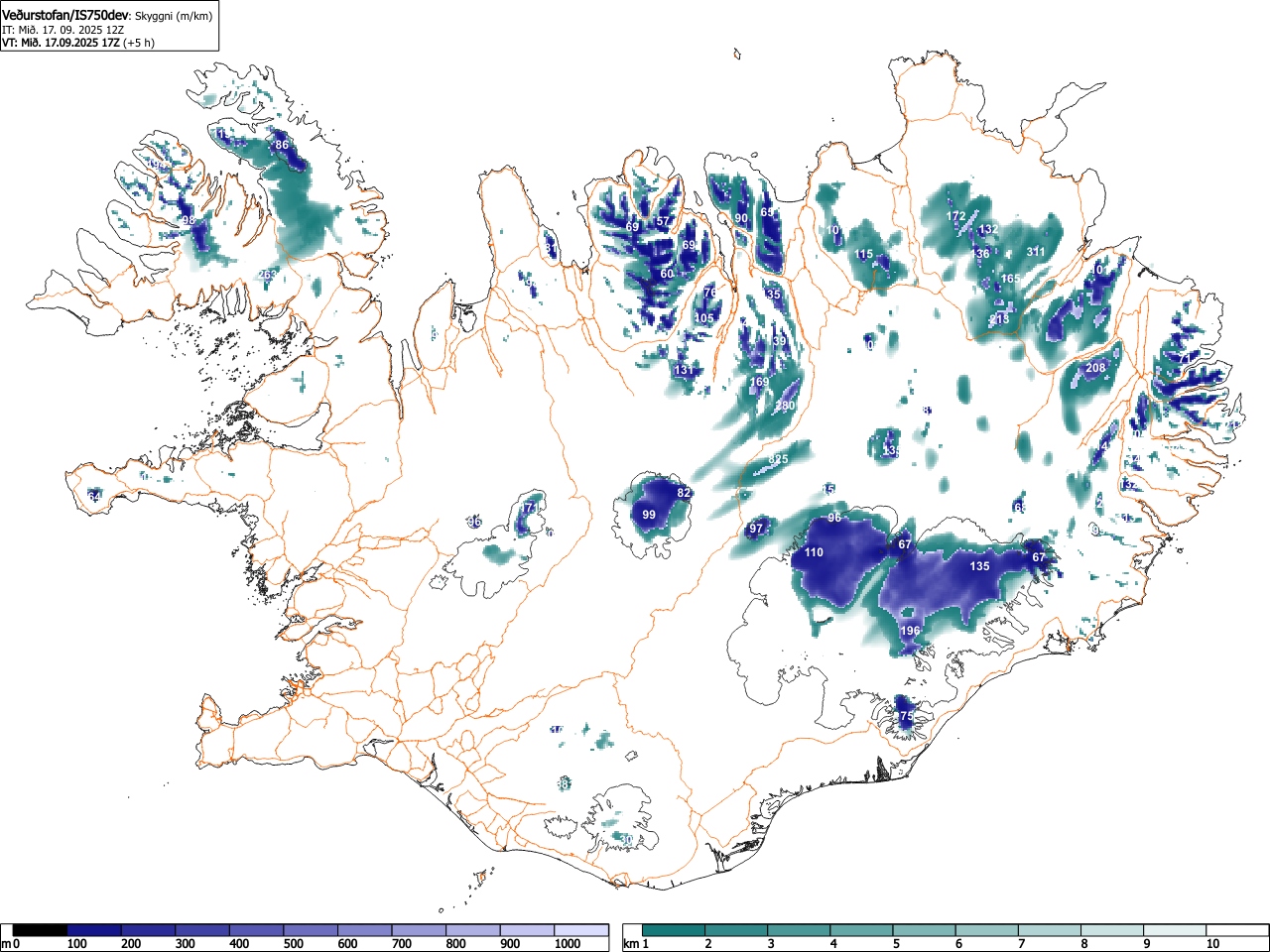This screenshot has height=952, width=1270.
Task: Click the visibility value 98 on the map
Action: click(x=189, y=220)
